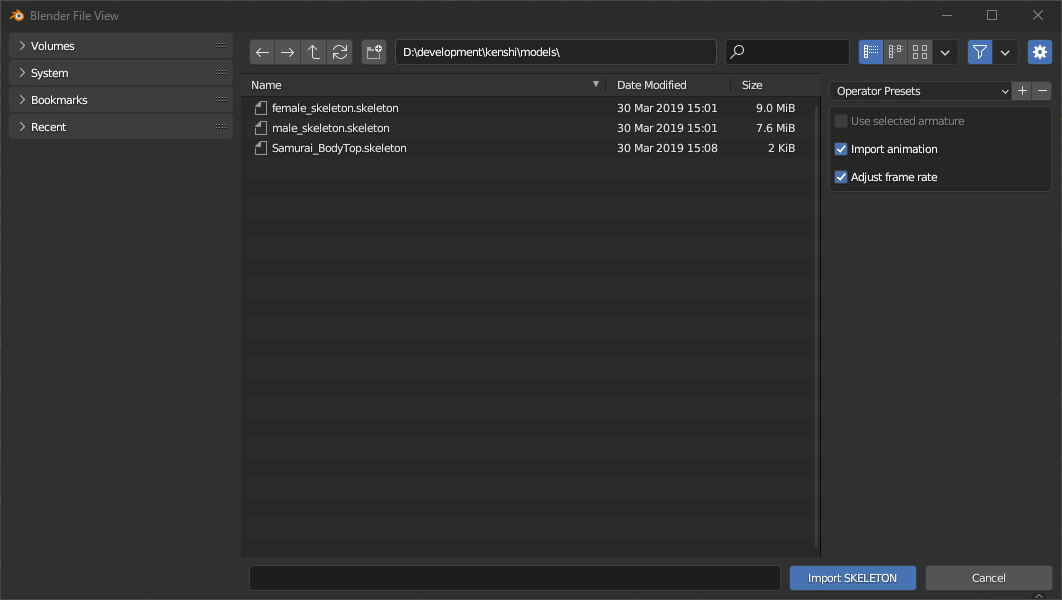Click the search magnifier field
1062x600 pixels.
pyautogui.click(x=787, y=52)
